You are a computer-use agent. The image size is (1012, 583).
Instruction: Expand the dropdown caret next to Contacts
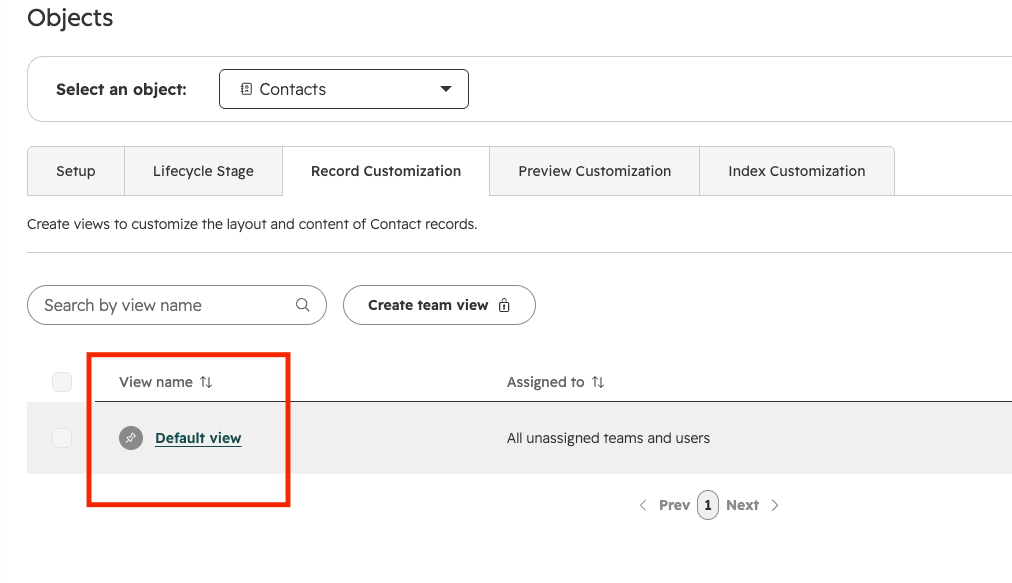tap(445, 89)
